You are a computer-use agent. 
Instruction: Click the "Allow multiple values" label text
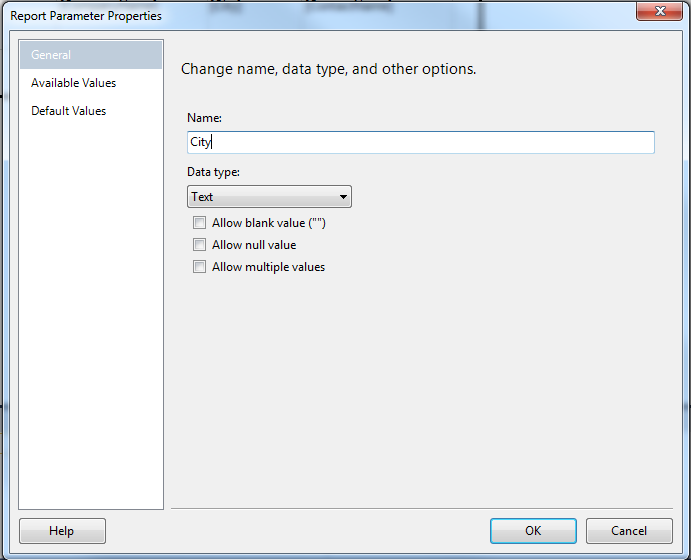[x=268, y=267]
